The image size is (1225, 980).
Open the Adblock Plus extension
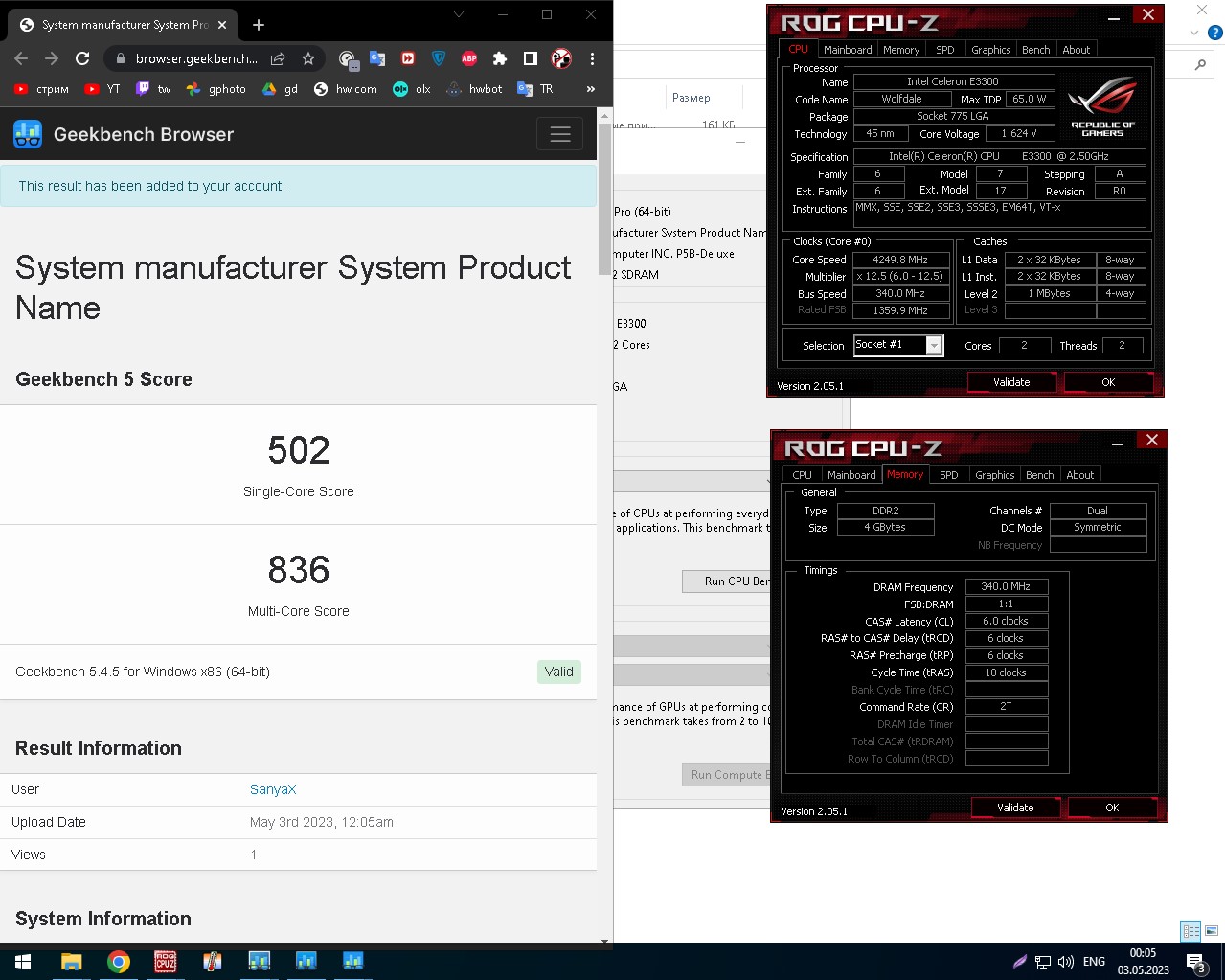469,58
